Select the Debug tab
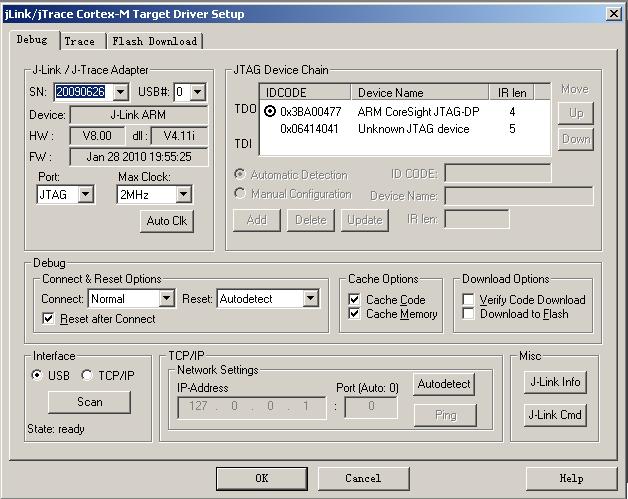This screenshot has height=499, width=628. pyautogui.click(x=32, y=40)
